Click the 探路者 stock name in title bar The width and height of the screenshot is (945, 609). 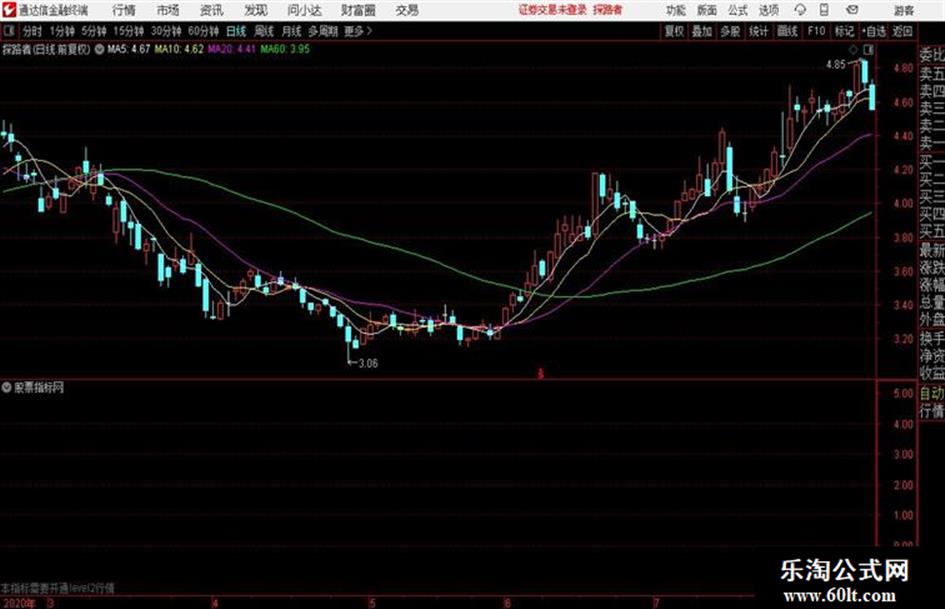[x=607, y=10]
